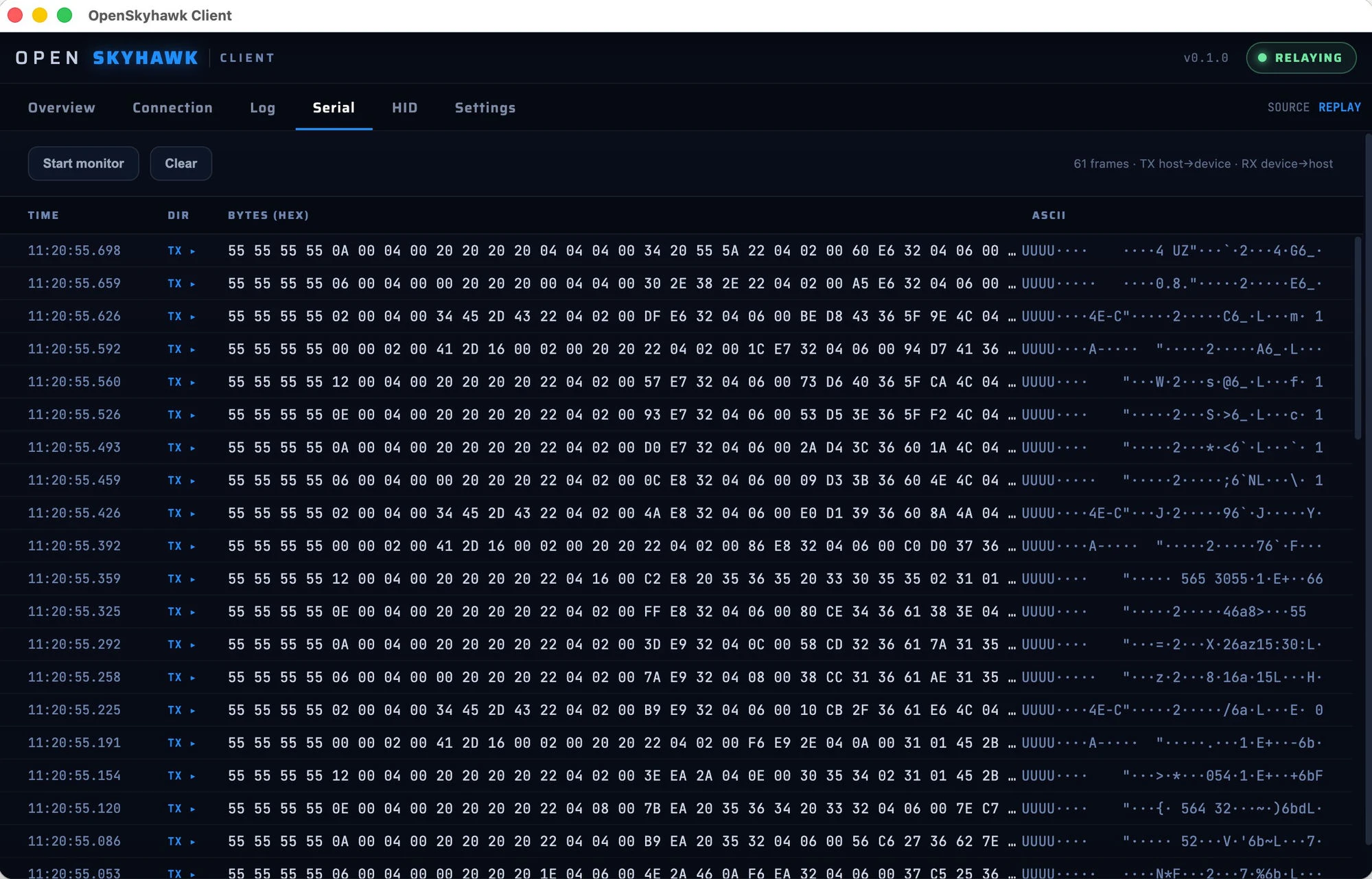Click TX arrow icon in 11:20:55.560 row
Image resolution: width=1372 pixels, height=879 pixels.
coord(193,383)
